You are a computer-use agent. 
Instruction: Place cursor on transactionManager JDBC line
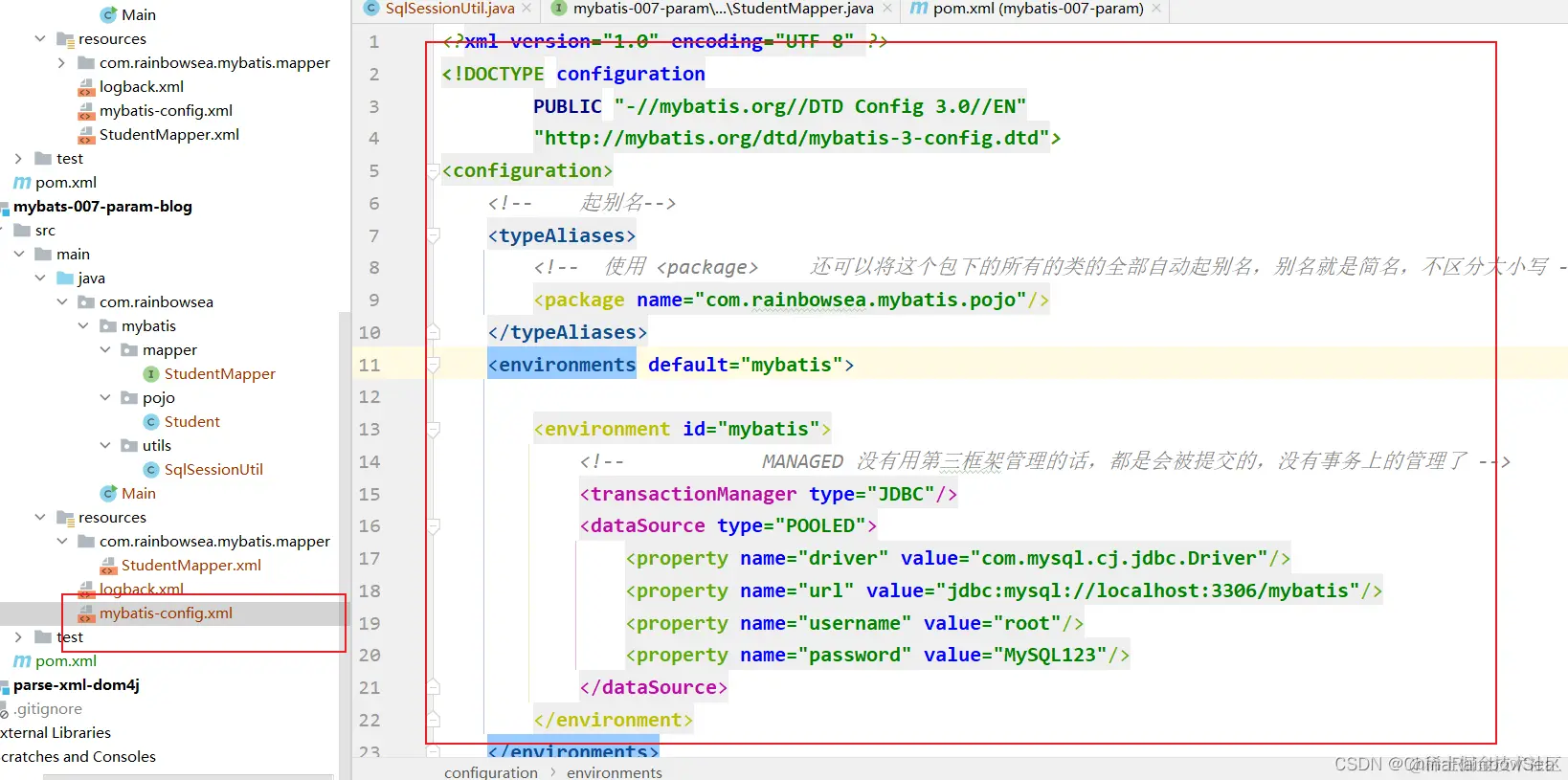coord(768,494)
